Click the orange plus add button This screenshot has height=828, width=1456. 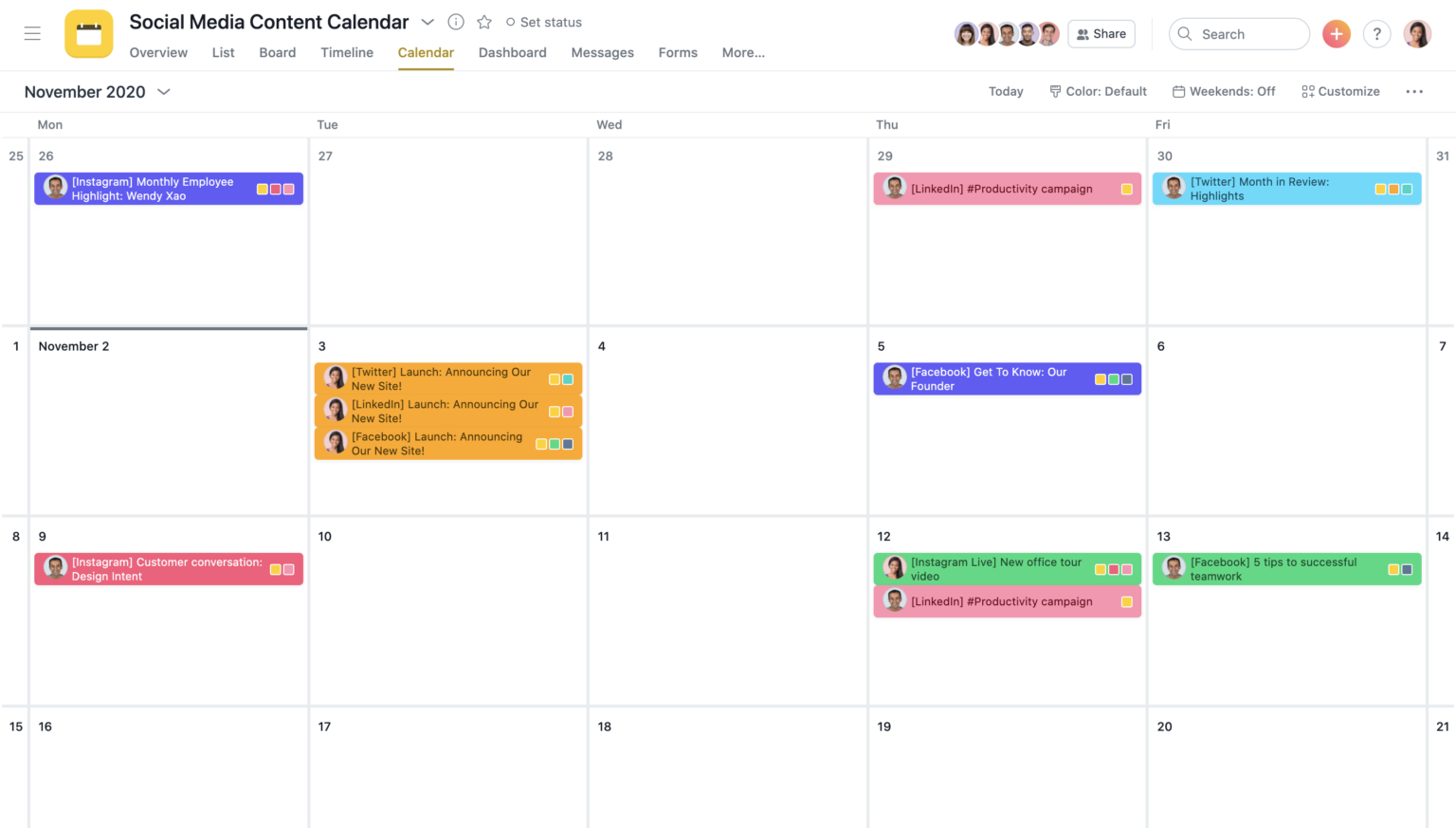(x=1337, y=34)
